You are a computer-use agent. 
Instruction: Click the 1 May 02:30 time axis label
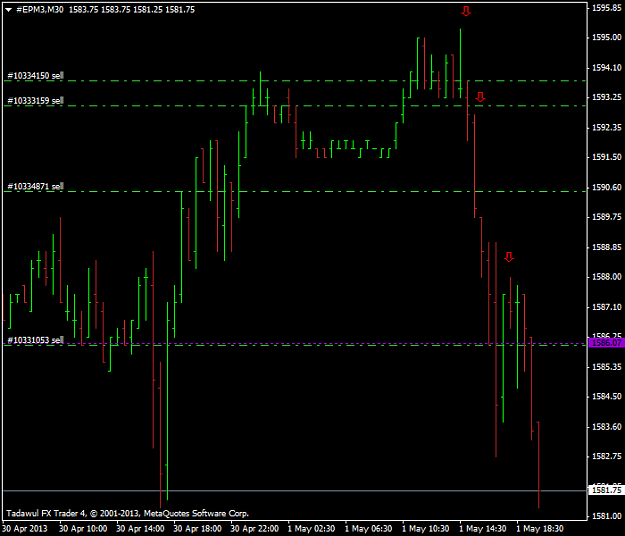click(x=311, y=529)
